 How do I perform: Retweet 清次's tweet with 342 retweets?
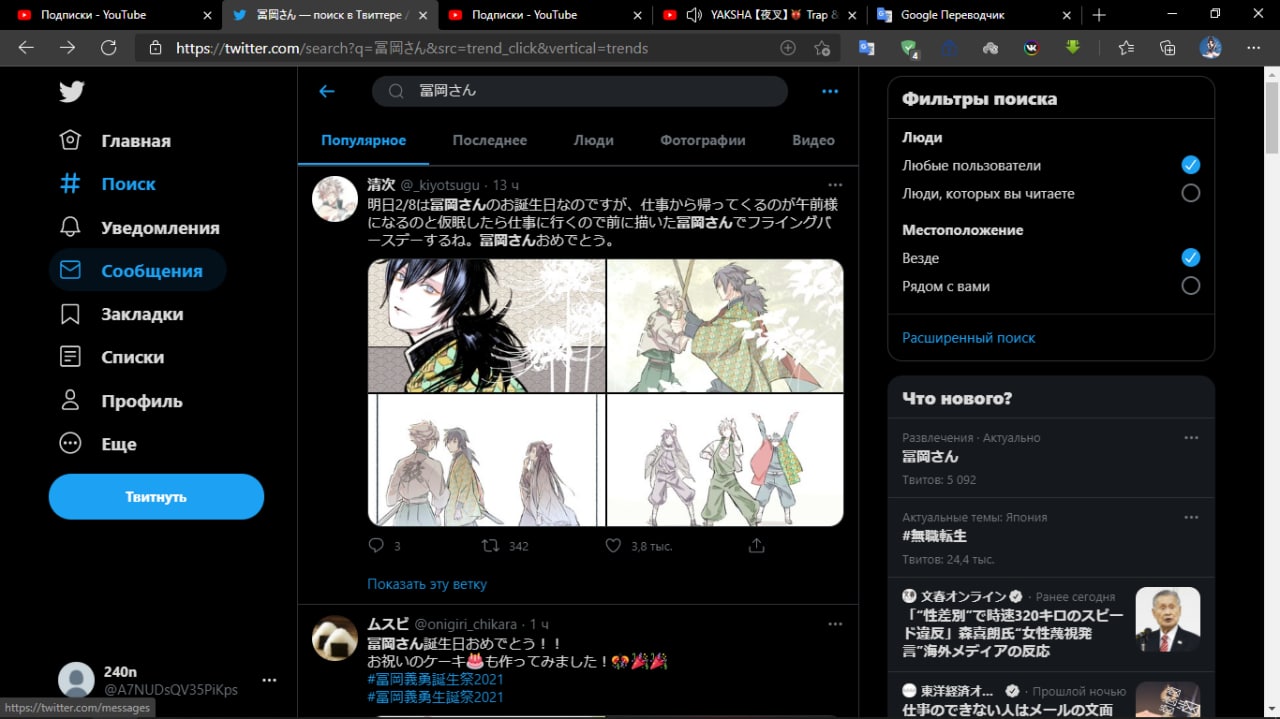coord(491,545)
